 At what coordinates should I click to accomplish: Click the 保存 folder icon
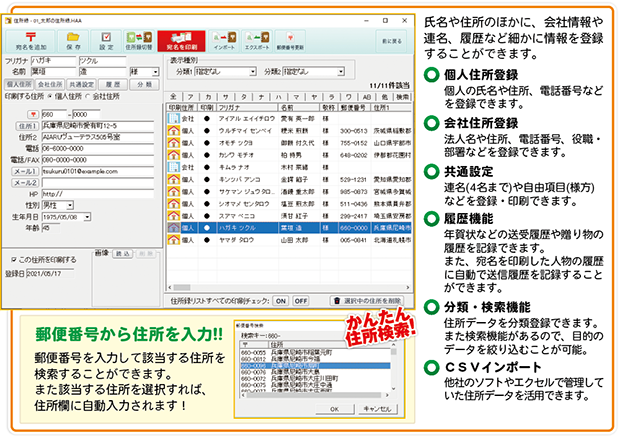pyautogui.click(x=73, y=41)
